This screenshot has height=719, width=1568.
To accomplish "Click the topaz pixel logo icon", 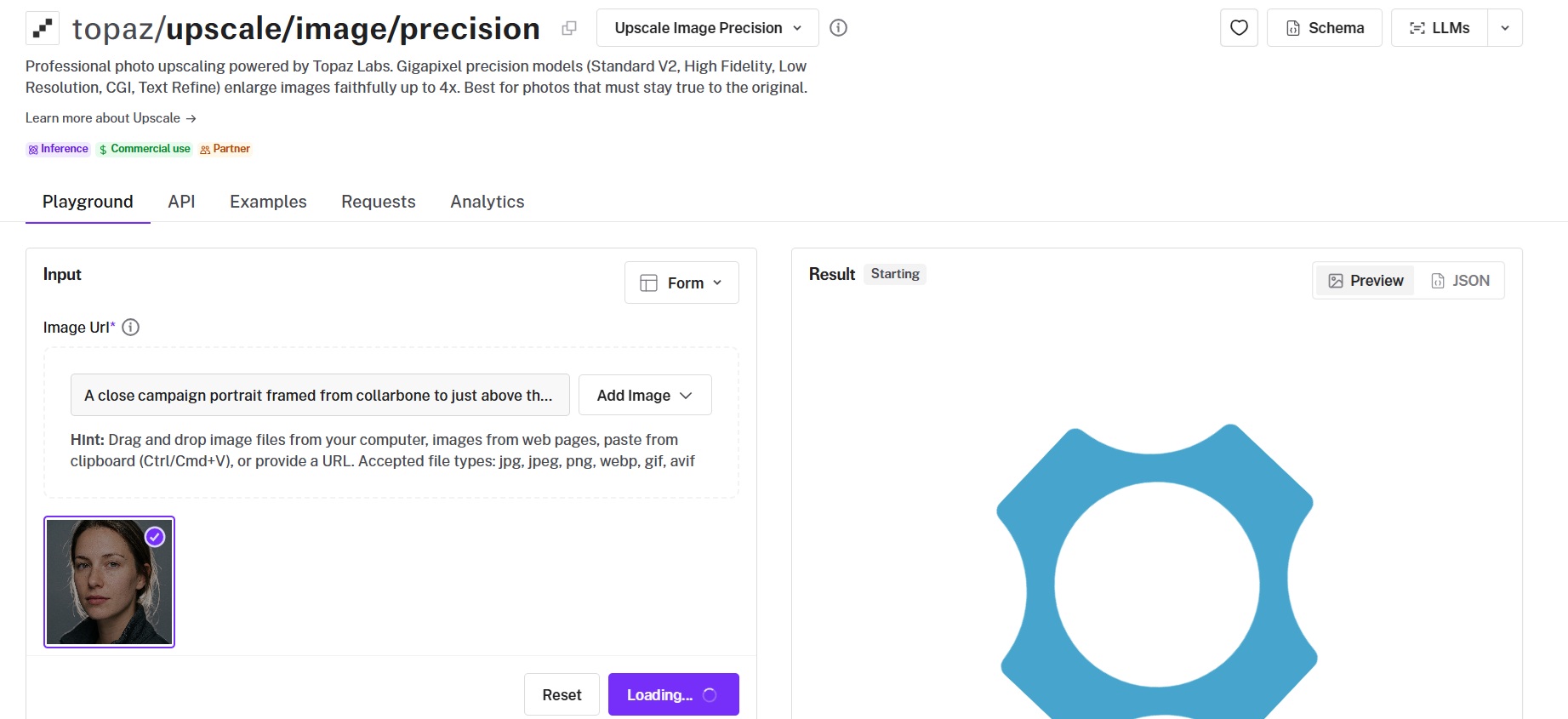I will coord(43,28).
